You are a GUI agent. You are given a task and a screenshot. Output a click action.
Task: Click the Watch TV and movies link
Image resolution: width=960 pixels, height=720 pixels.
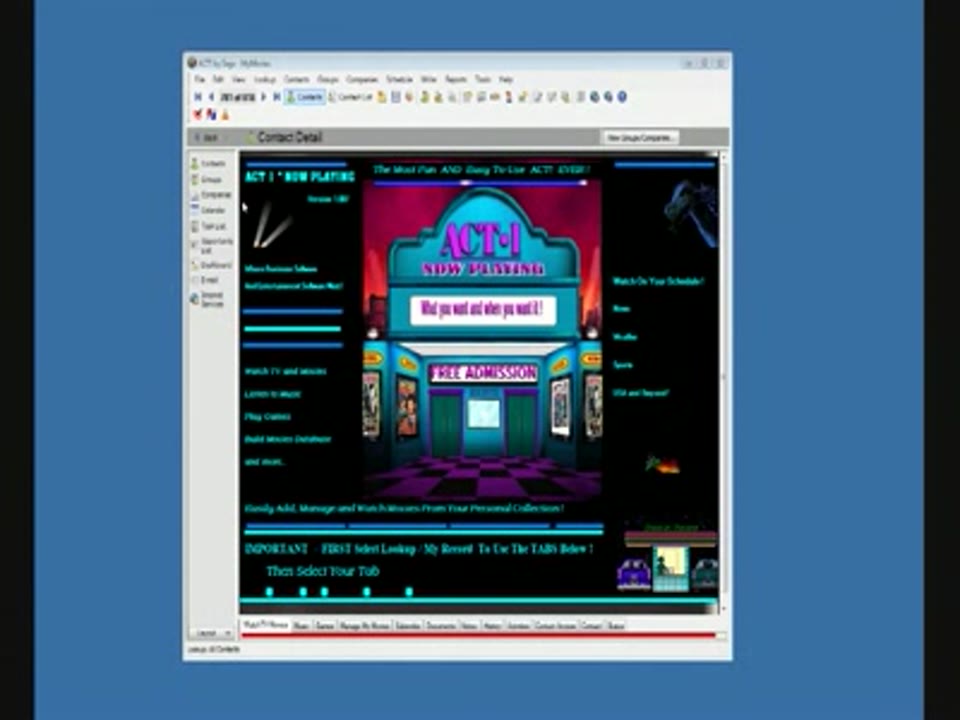click(285, 371)
